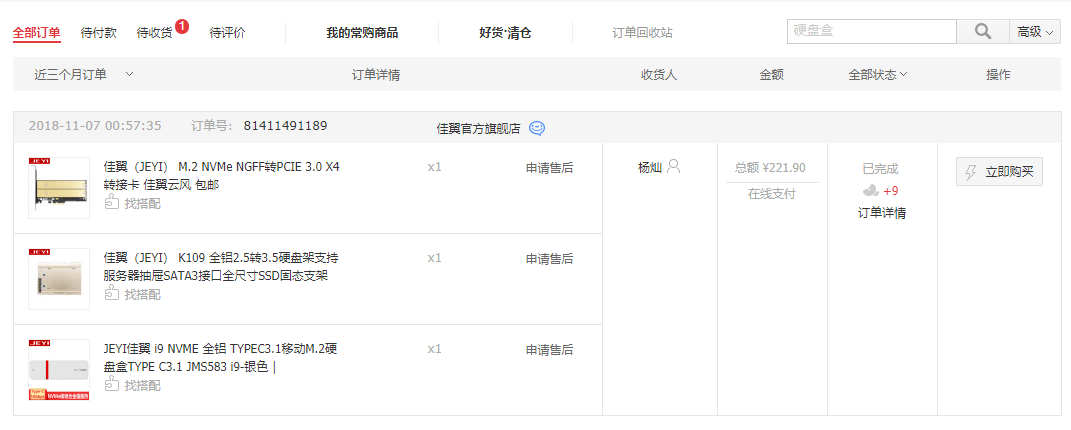Click the recipient name 杨灿
The width and height of the screenshot is (1071, 430).
pyautogui.click(x=650, y=167)
